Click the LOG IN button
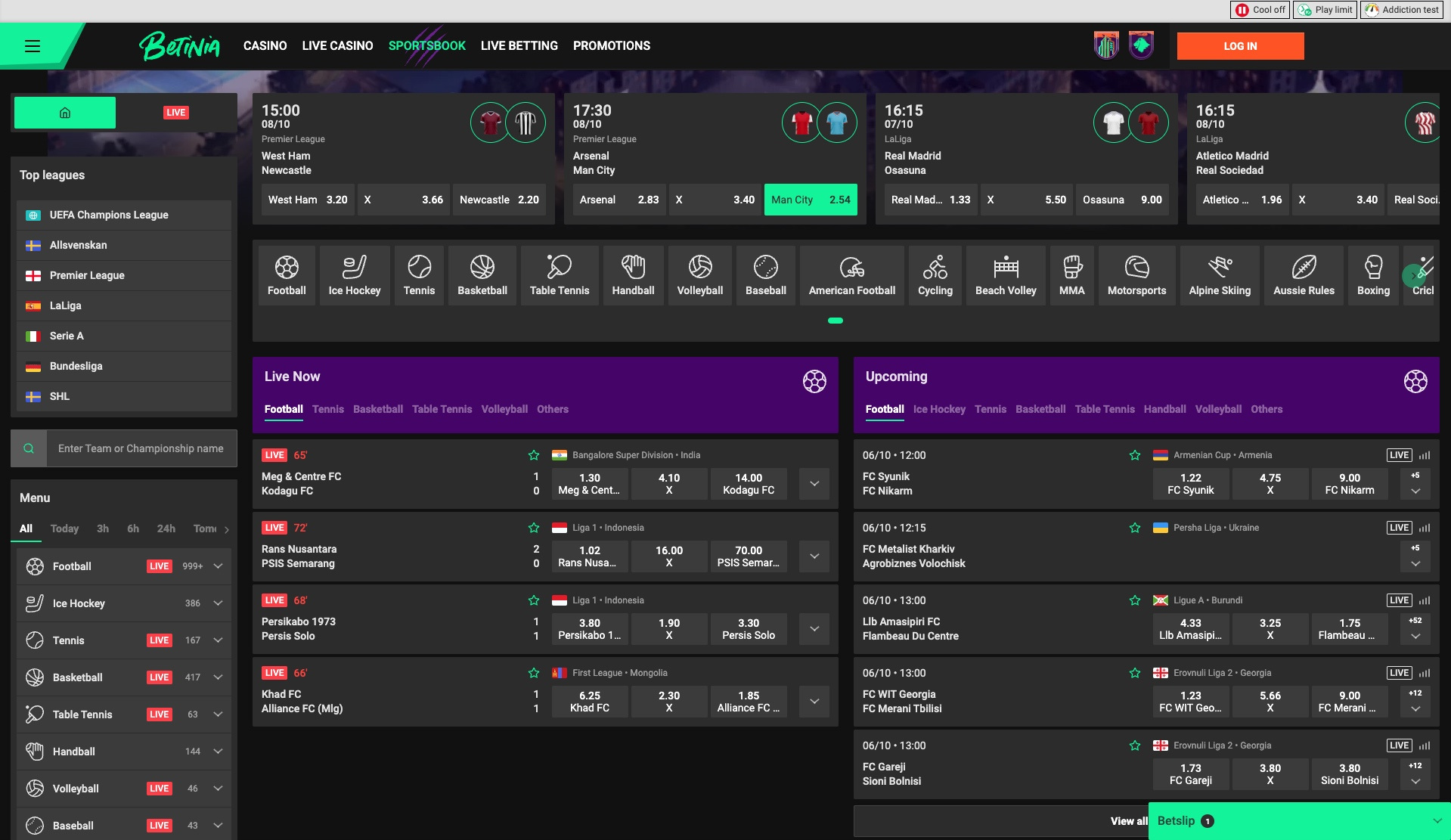 pyautogui.click(x=1239, y=45)
